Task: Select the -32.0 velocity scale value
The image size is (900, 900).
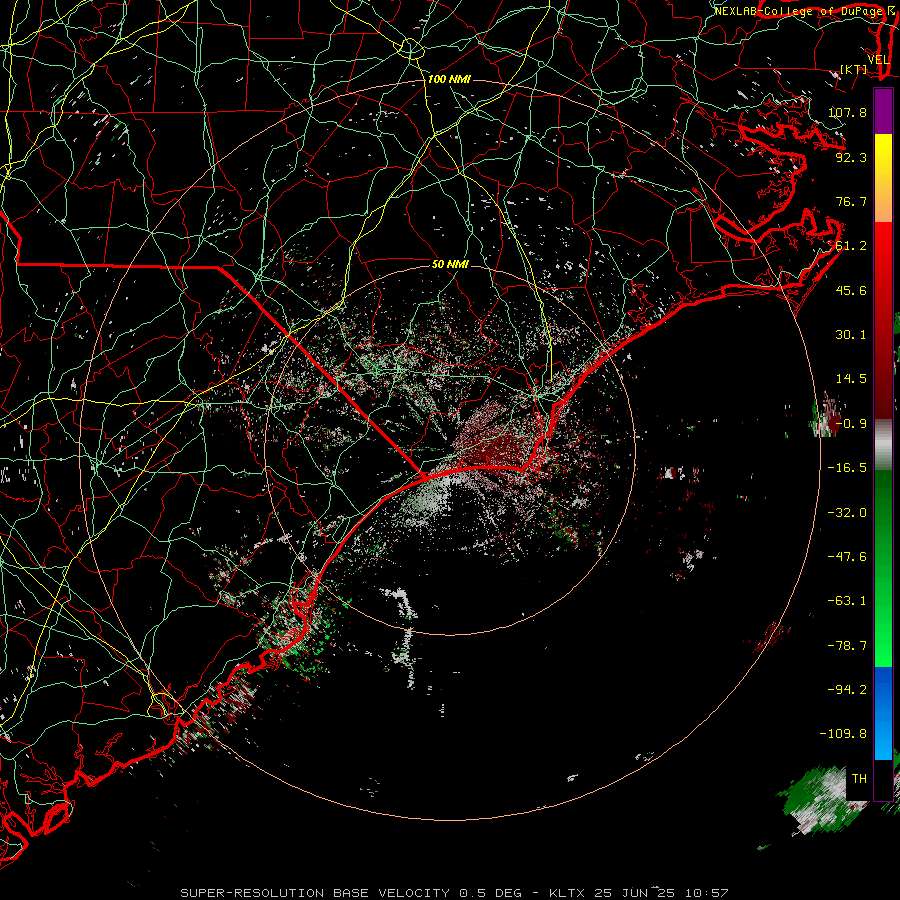Action: (847, 513)
